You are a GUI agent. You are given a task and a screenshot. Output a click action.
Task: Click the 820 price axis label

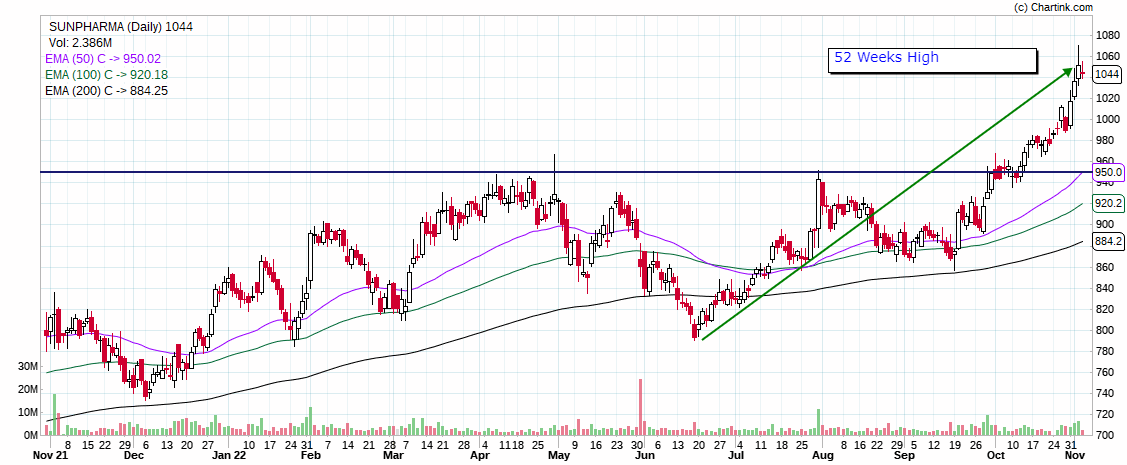coord(1104,309)
